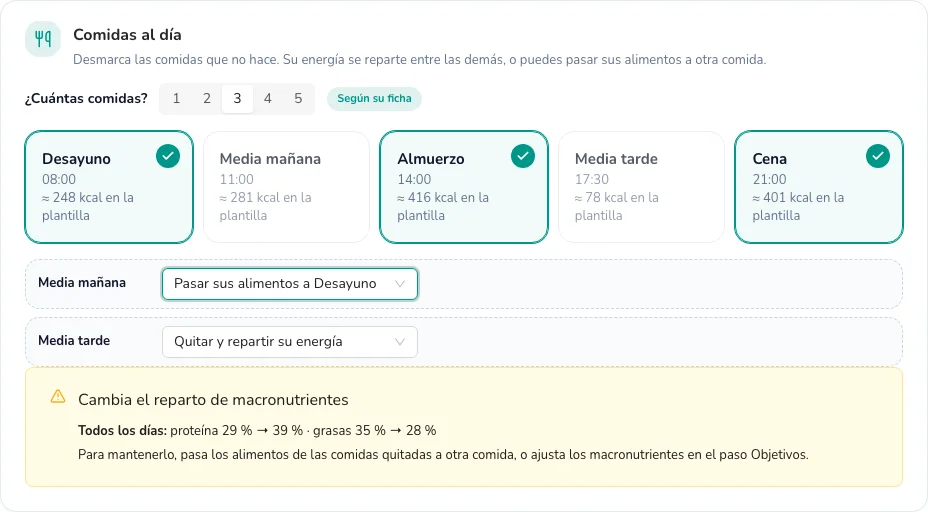Click the ≈ 281 kcal en la plantilla text

tap(265, 207)
